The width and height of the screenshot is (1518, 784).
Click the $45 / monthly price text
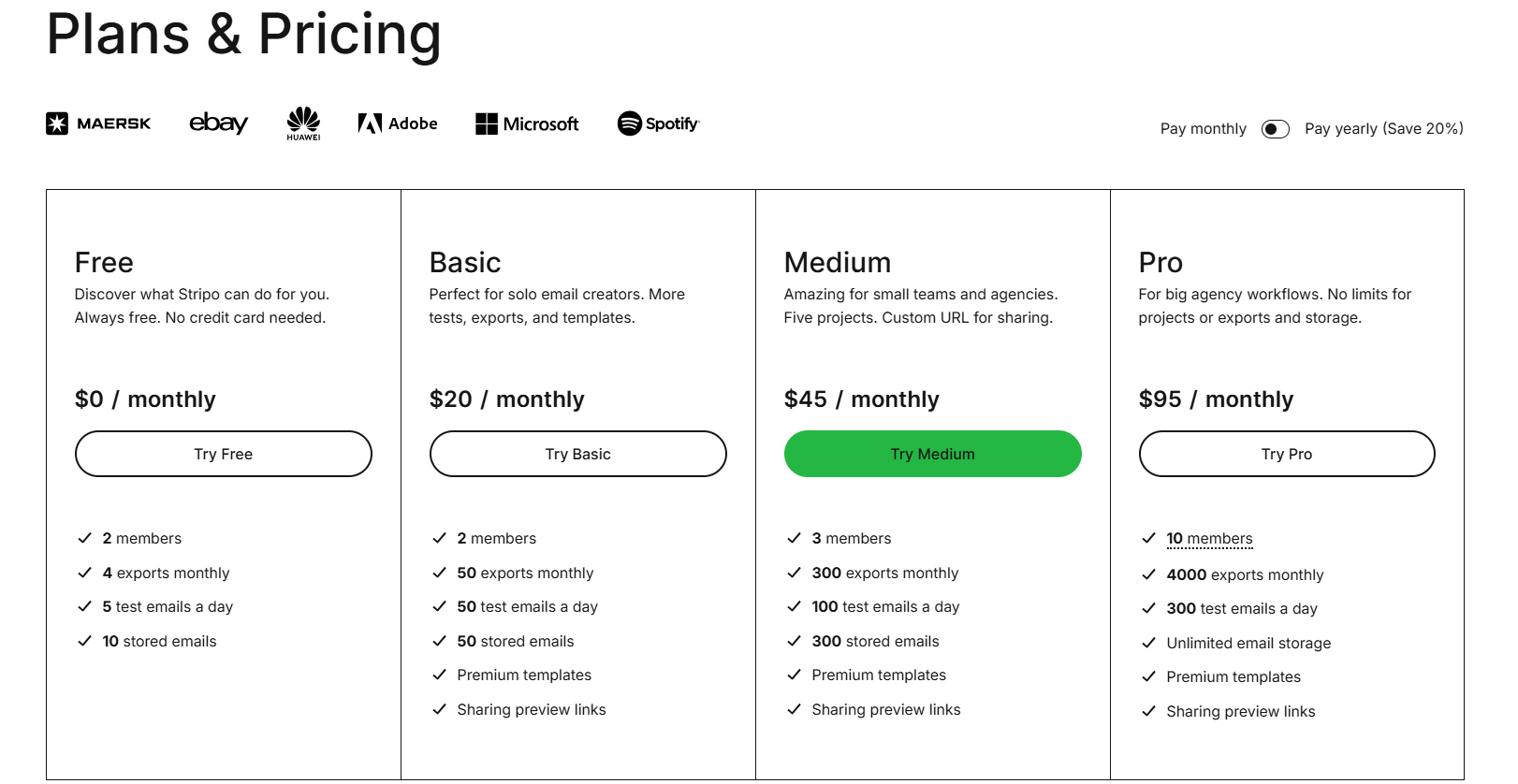click(x=861, y=399)
